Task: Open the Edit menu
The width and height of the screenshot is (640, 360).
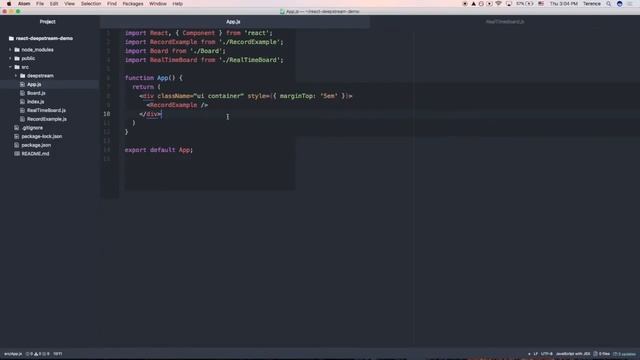Action: point(54,4)
